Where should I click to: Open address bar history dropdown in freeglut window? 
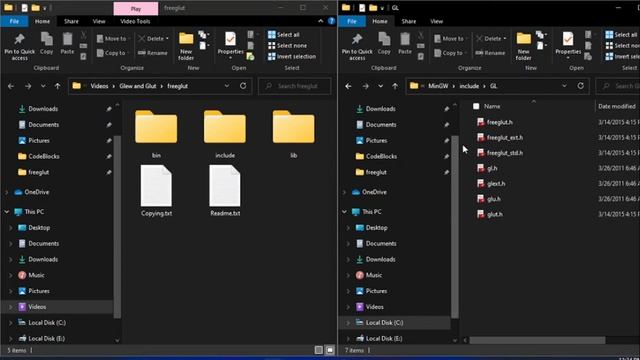point(227,86)
